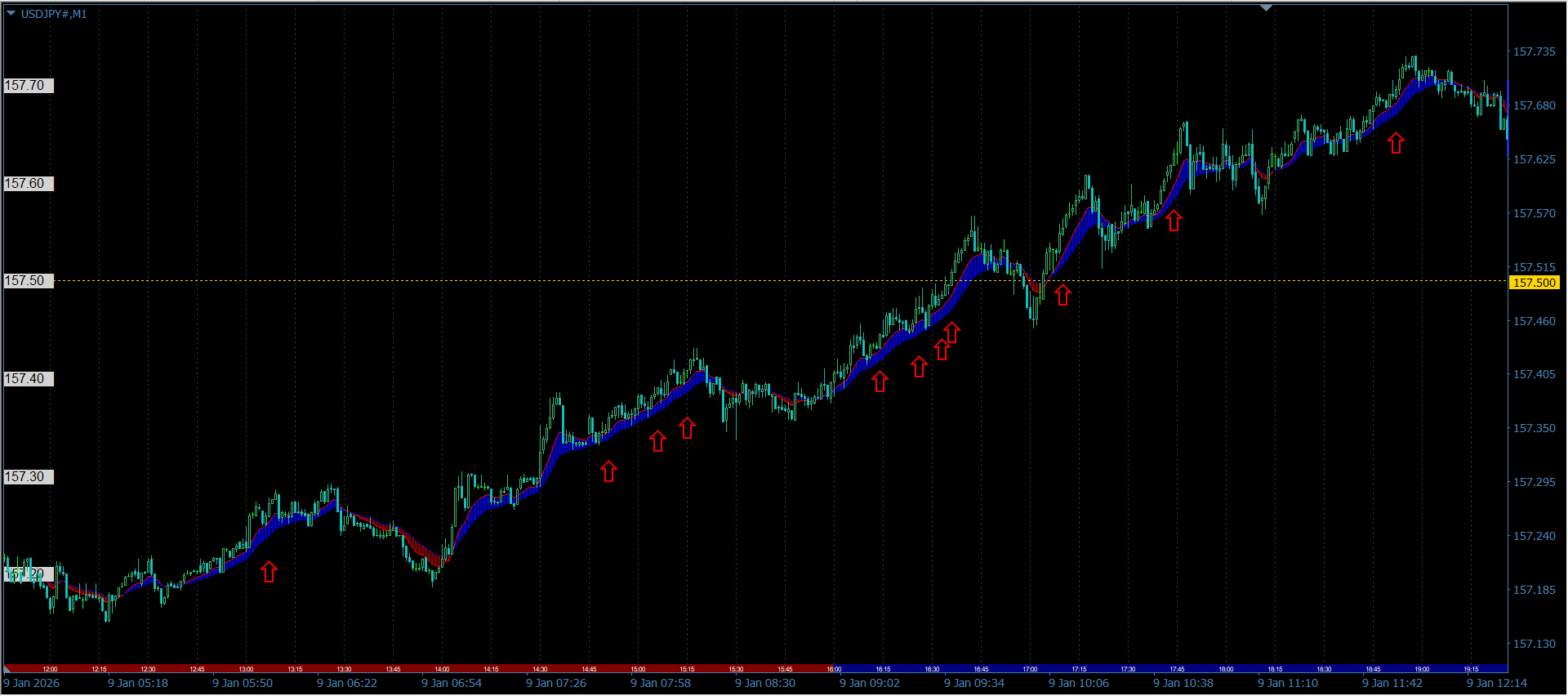
Task: Select the rightmost red up arrow
Action: pos(1396,143)
